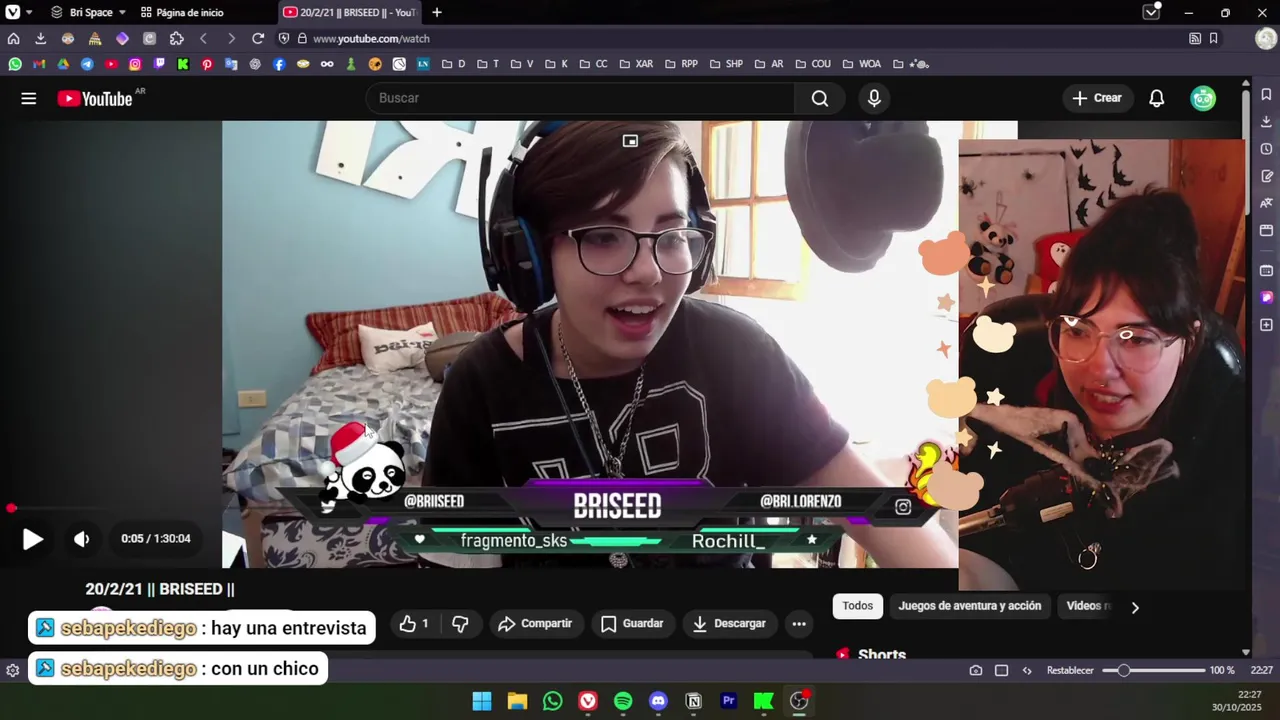Dislike the video with thumbs down
Screen dimensions: 1280x720
(x=460, y=624)
